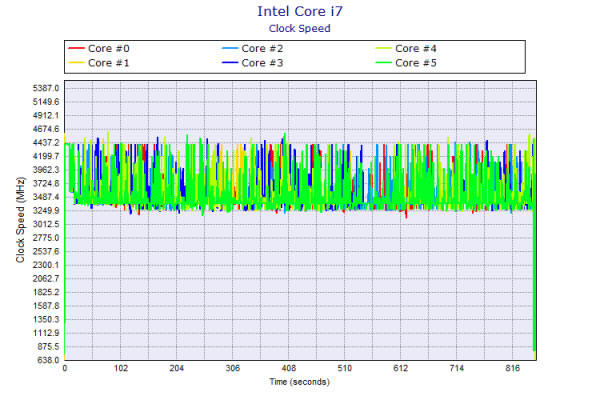Click the 0 x-axis tick label
The image size is (600, 400).
point(65,368)
